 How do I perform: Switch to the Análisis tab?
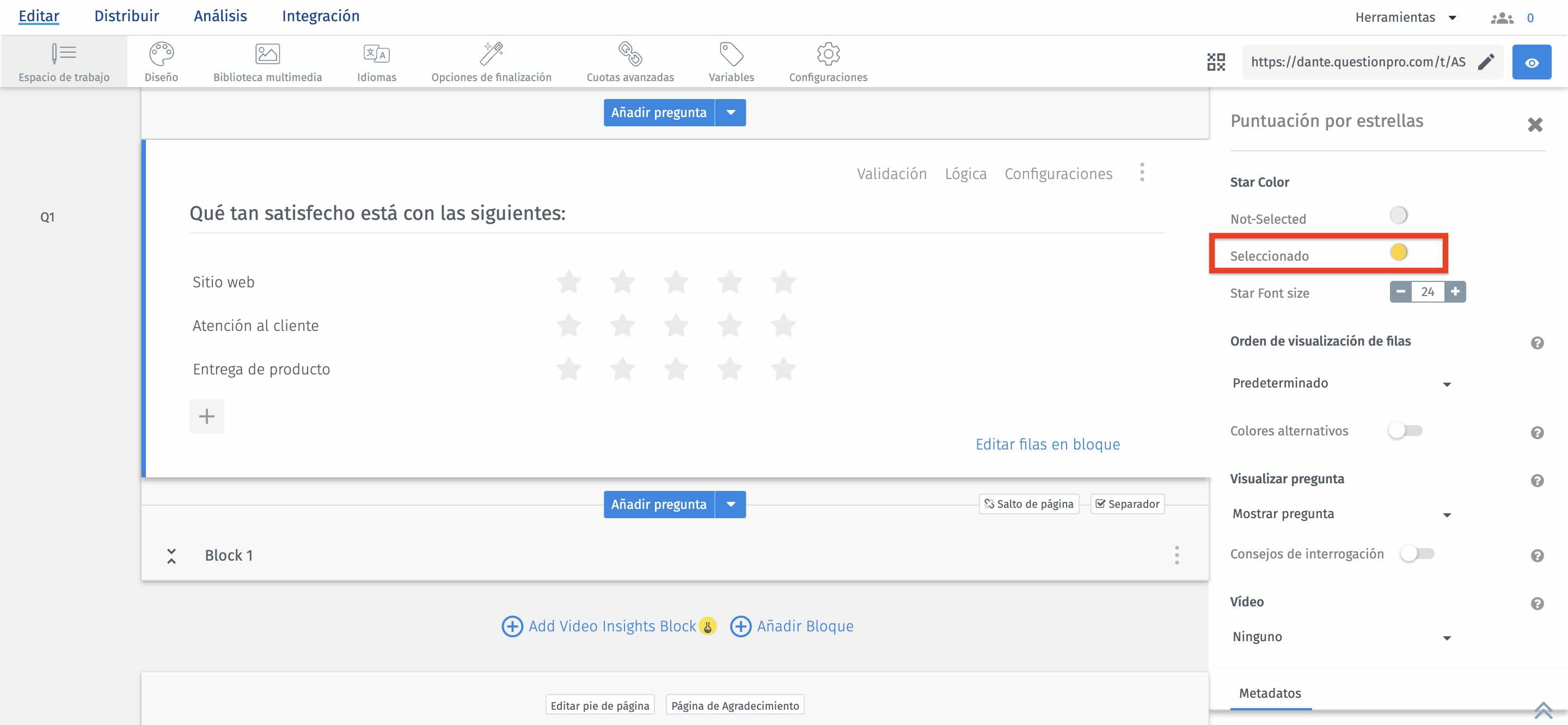pos(220,16)
